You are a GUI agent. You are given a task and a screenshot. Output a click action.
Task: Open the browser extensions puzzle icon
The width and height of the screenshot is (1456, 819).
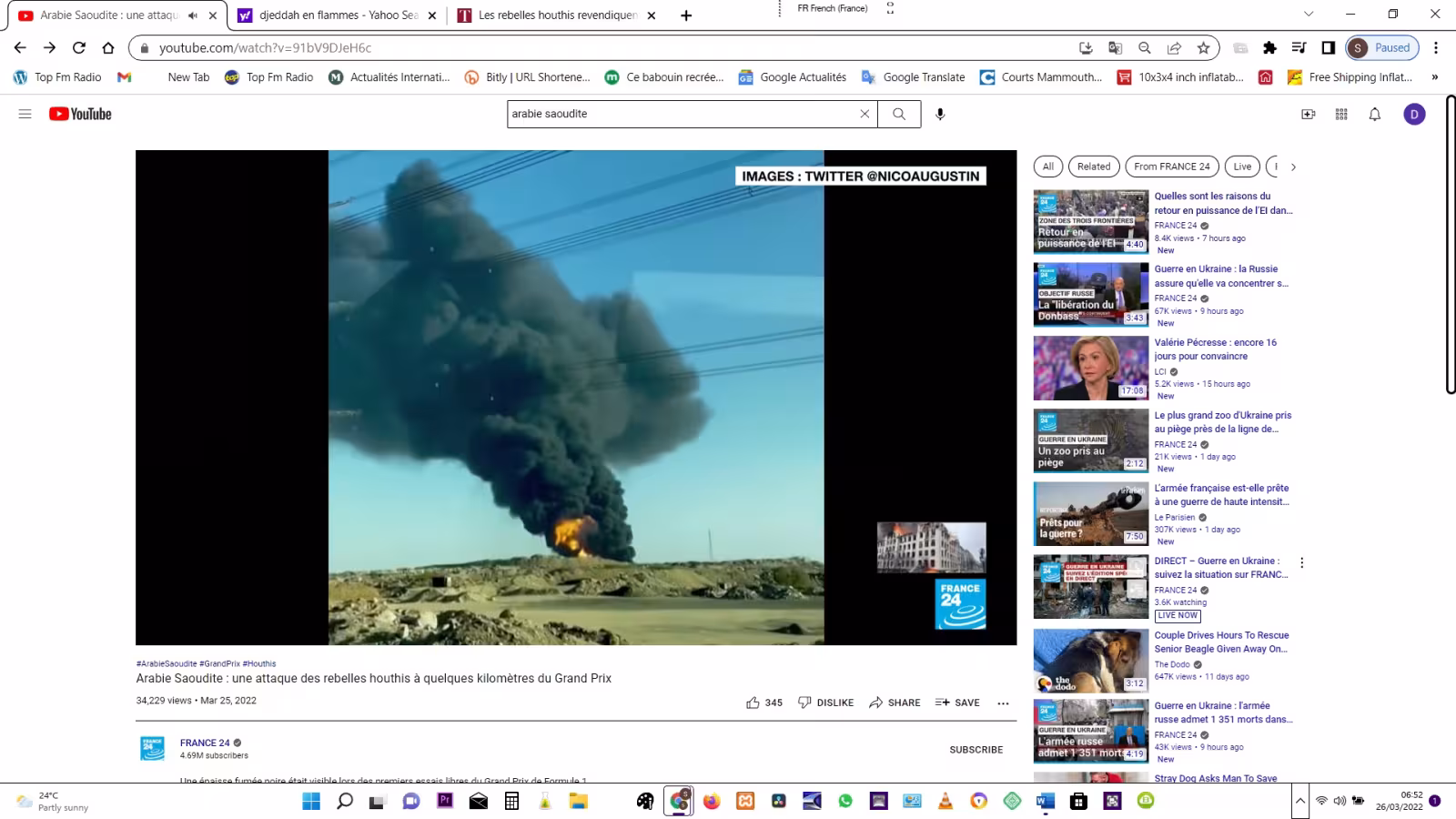(x=1269, y=47)
